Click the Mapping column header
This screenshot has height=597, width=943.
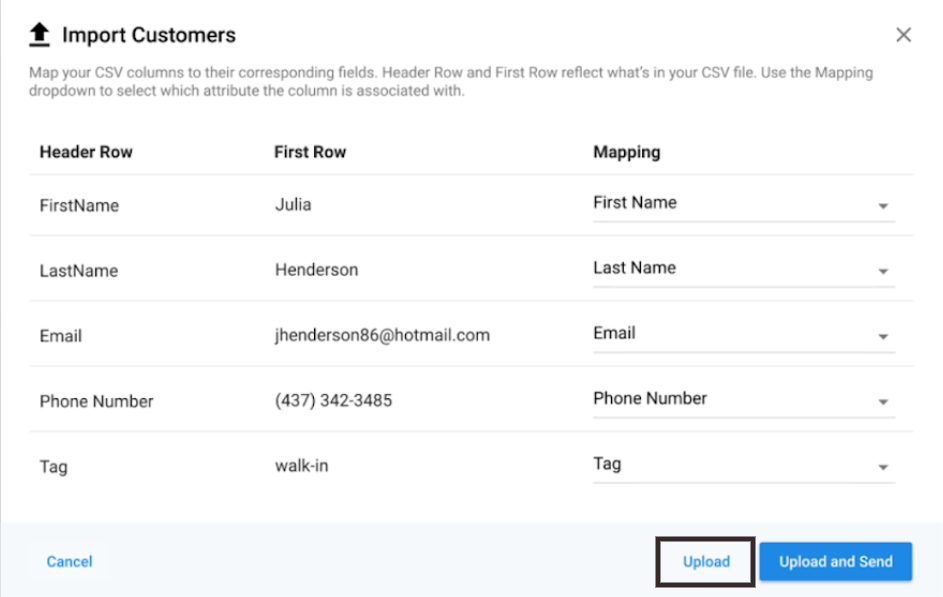(627, 153)
